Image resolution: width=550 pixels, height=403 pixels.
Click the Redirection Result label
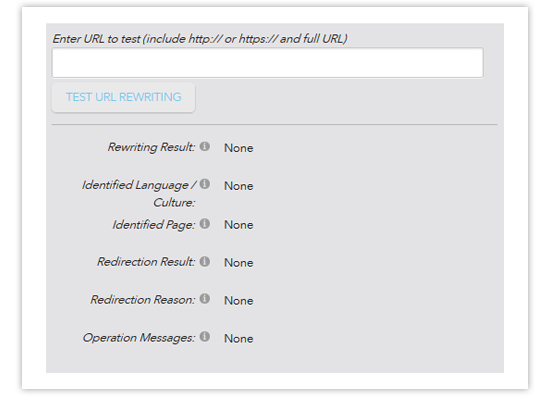click(146, 262)
